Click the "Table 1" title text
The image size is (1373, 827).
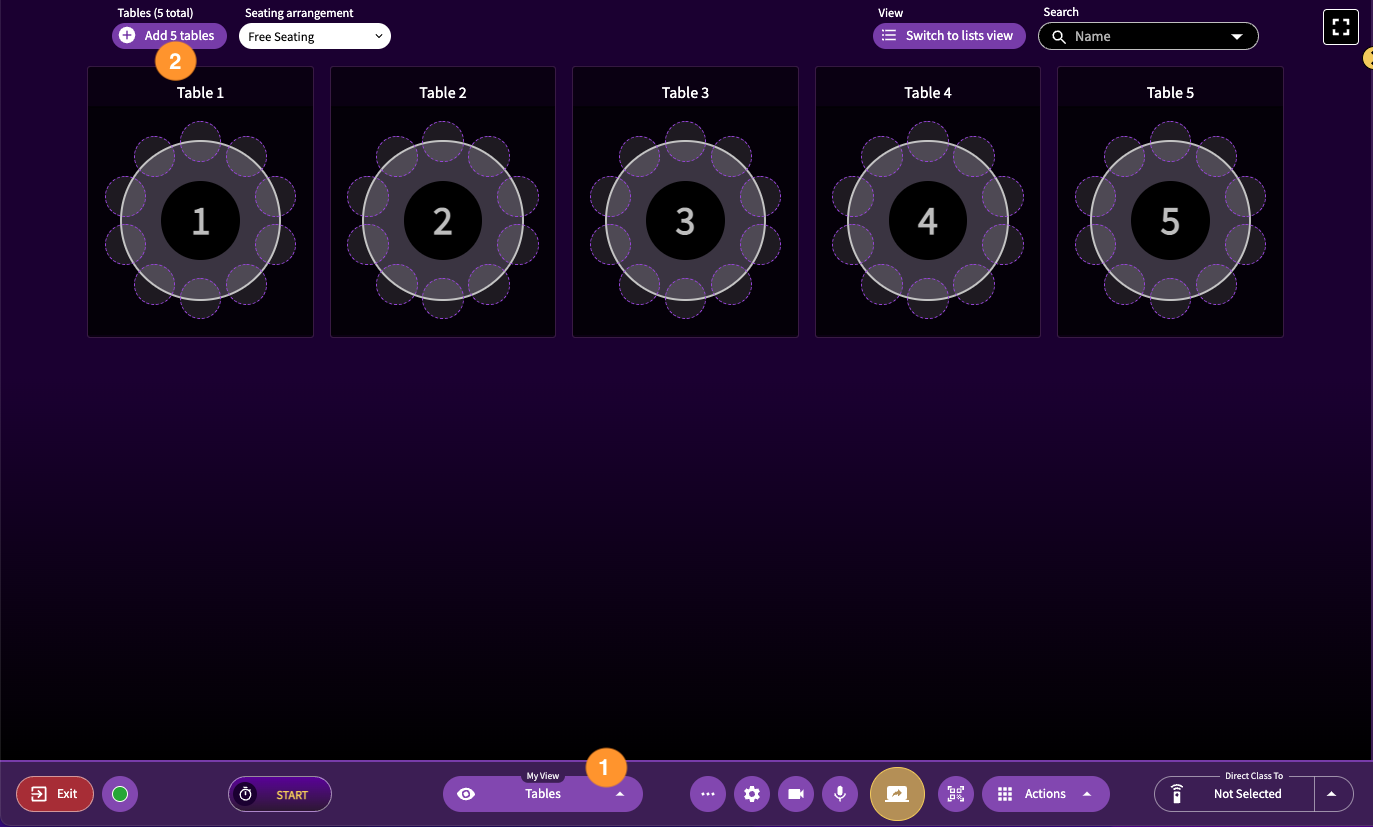[x=200, y=93]
